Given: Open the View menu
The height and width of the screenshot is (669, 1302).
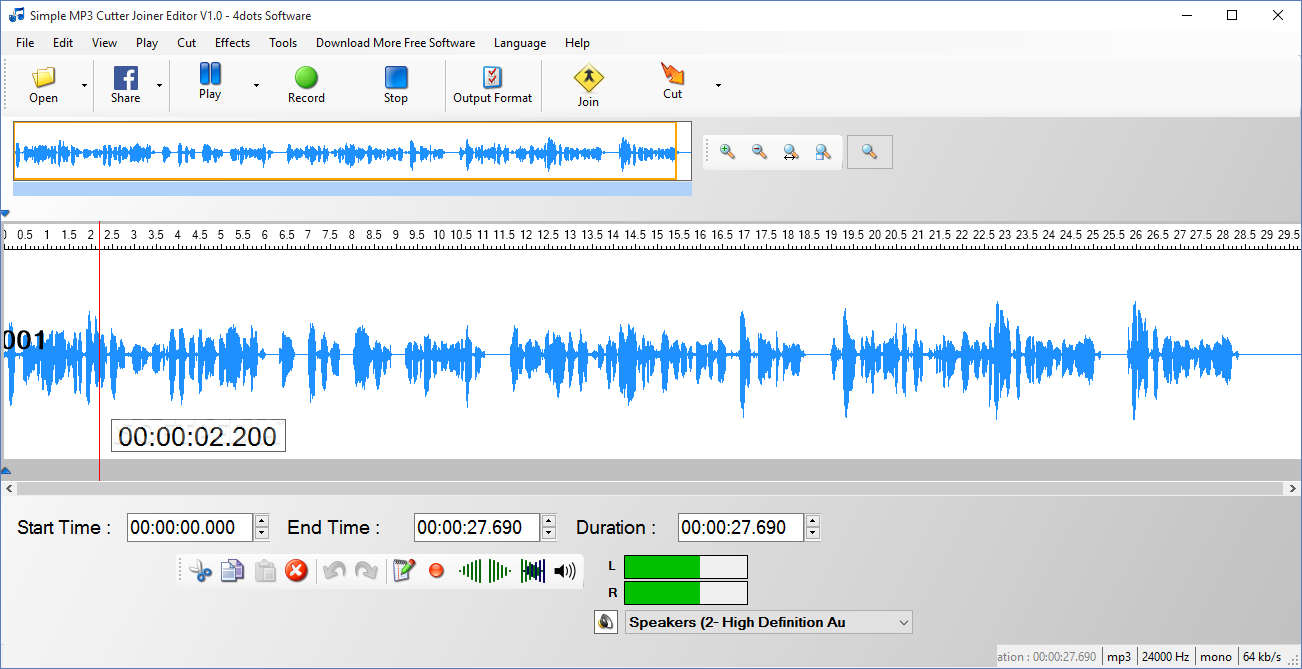Looking at the screenshot, I should coord(104,43).
